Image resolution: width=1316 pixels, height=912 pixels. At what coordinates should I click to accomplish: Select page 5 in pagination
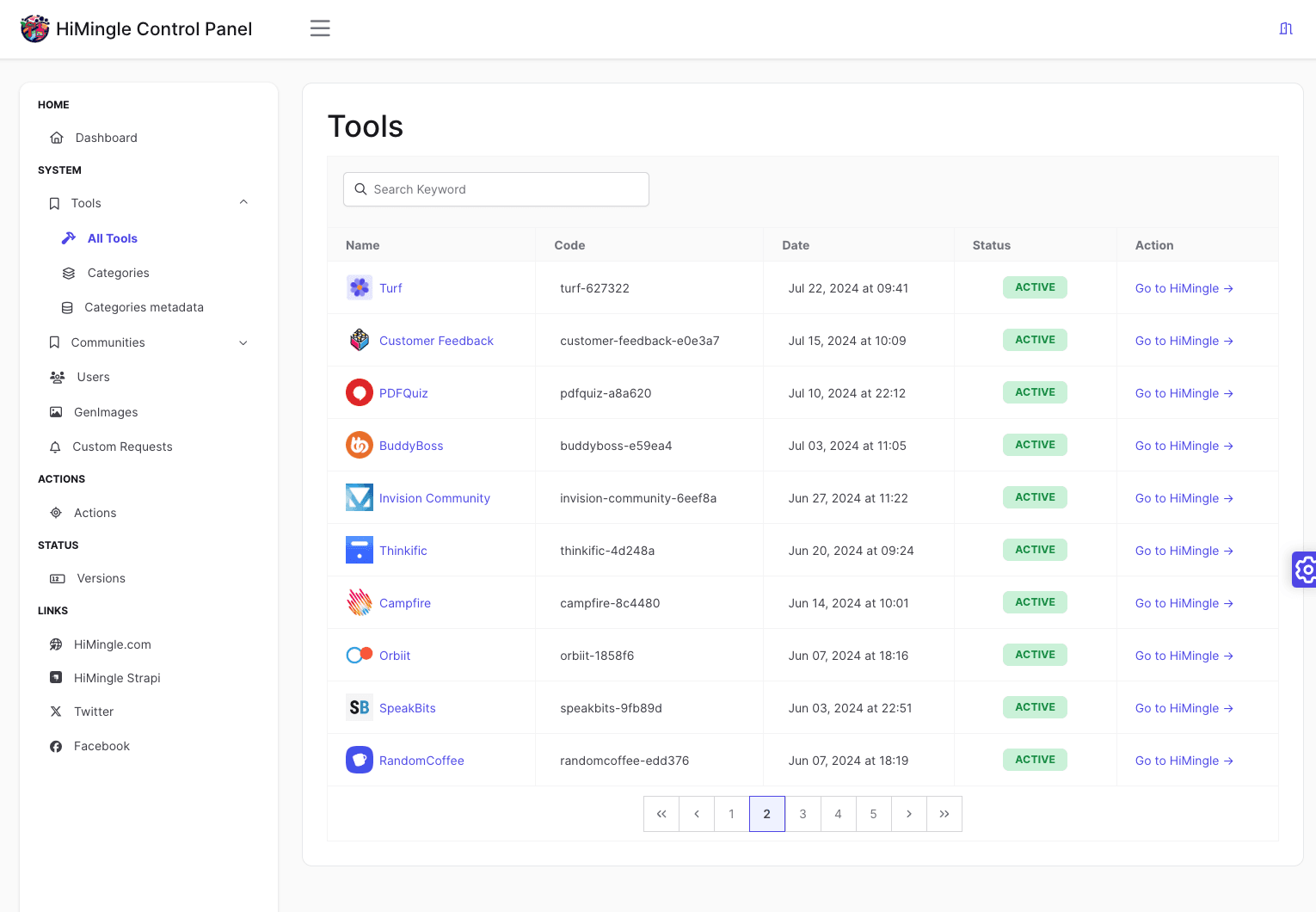pos(874,814)
